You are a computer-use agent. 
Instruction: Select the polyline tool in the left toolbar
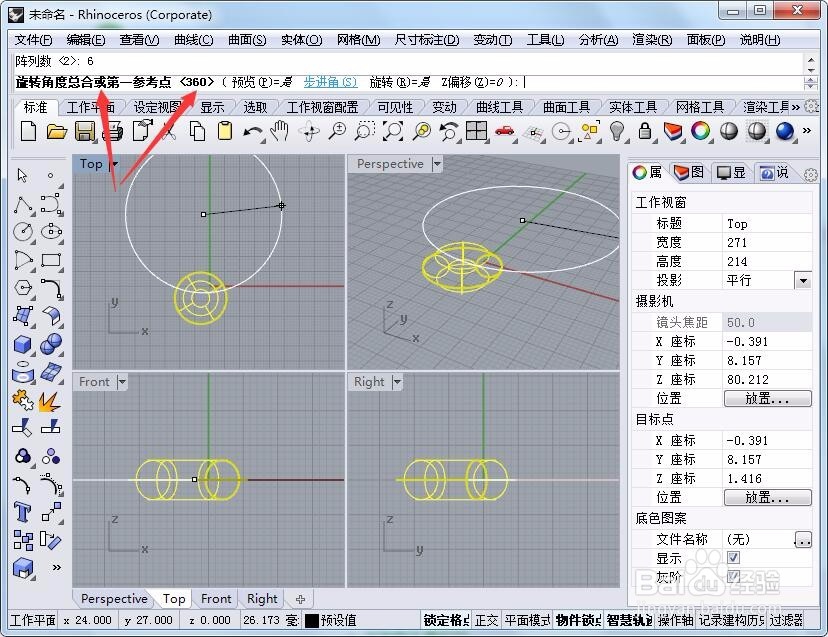tap(23, 204)
